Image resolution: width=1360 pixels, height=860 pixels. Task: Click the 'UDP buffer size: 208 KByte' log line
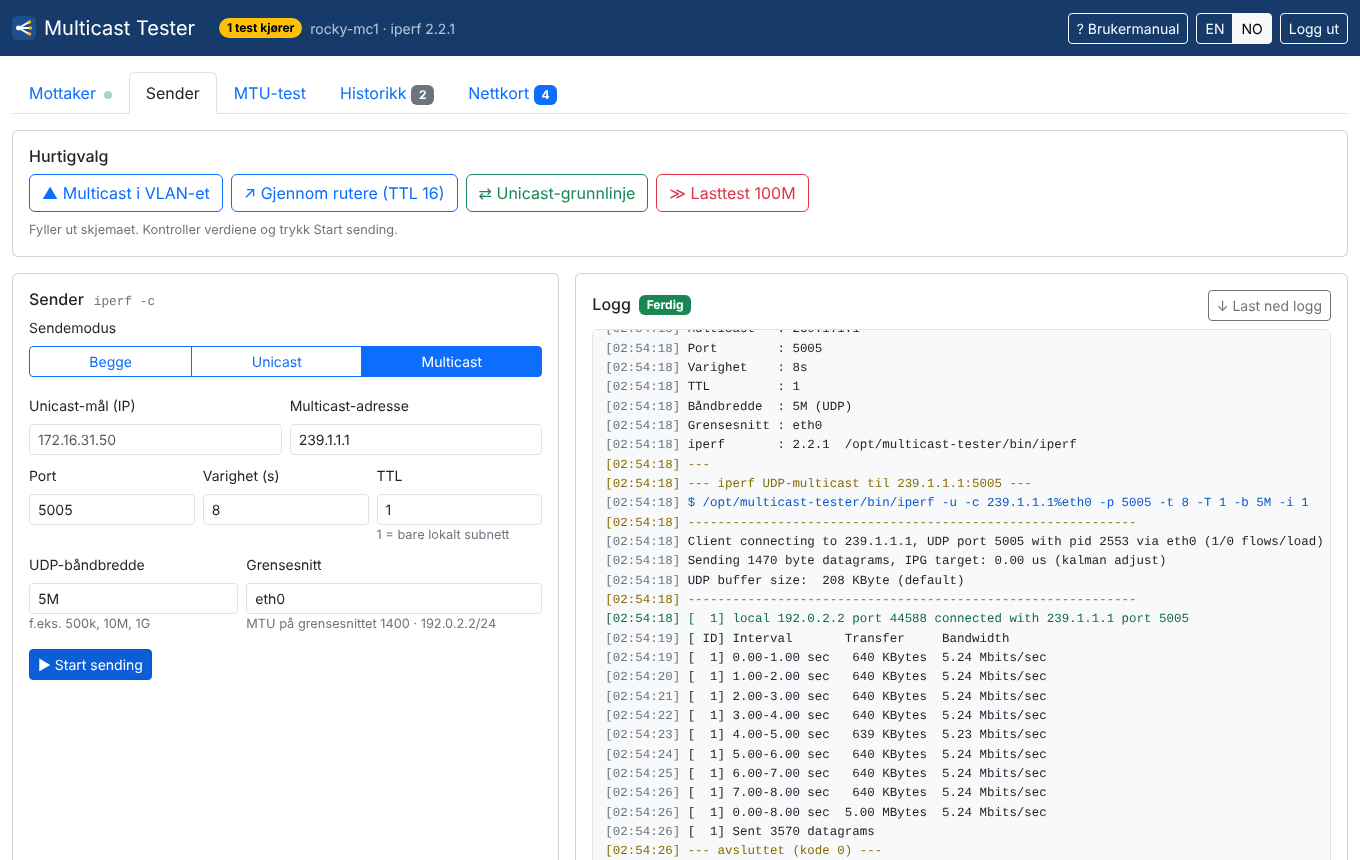coord(785,580)
